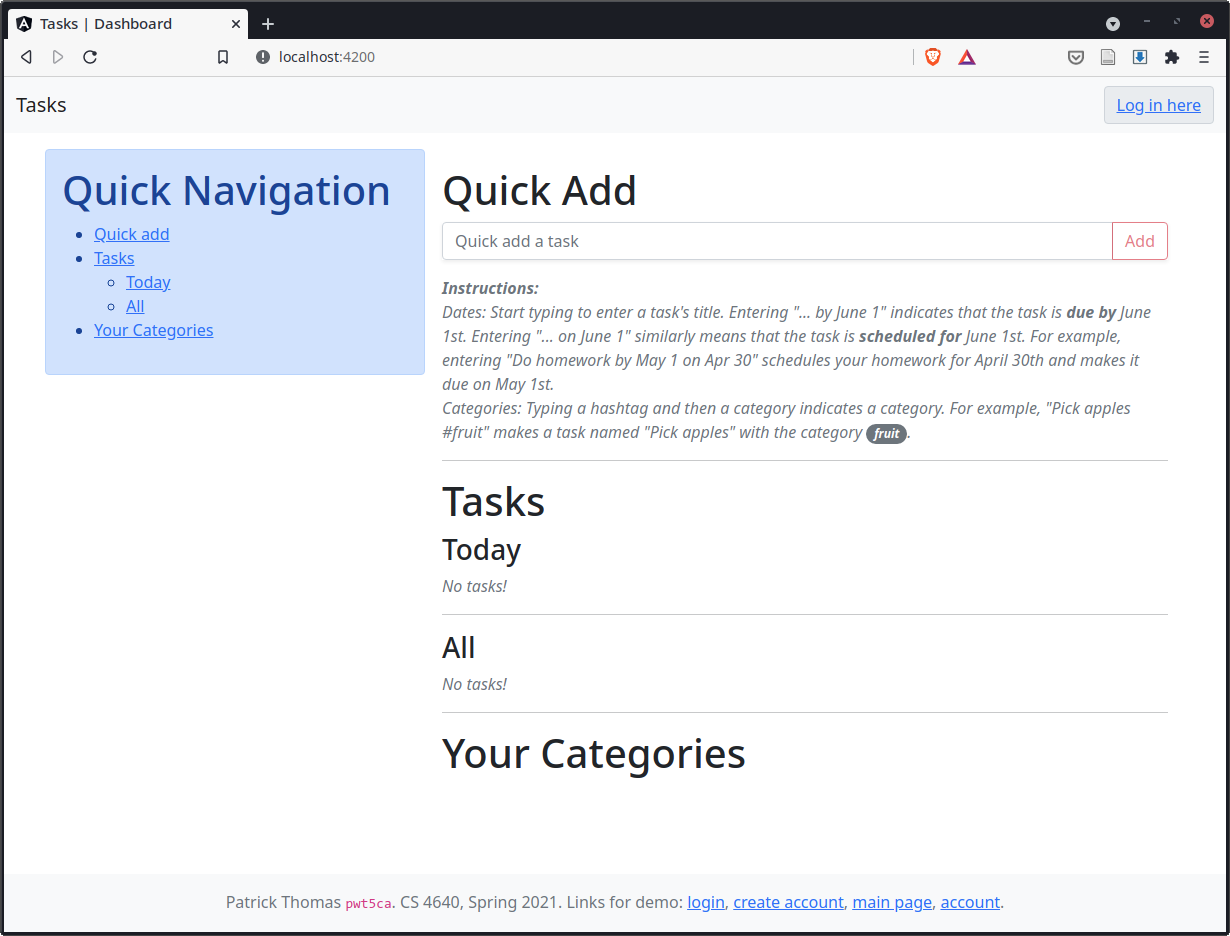Click the fruit category badge
Viewport: 1230px width, 936px height.
pos(886,434)
